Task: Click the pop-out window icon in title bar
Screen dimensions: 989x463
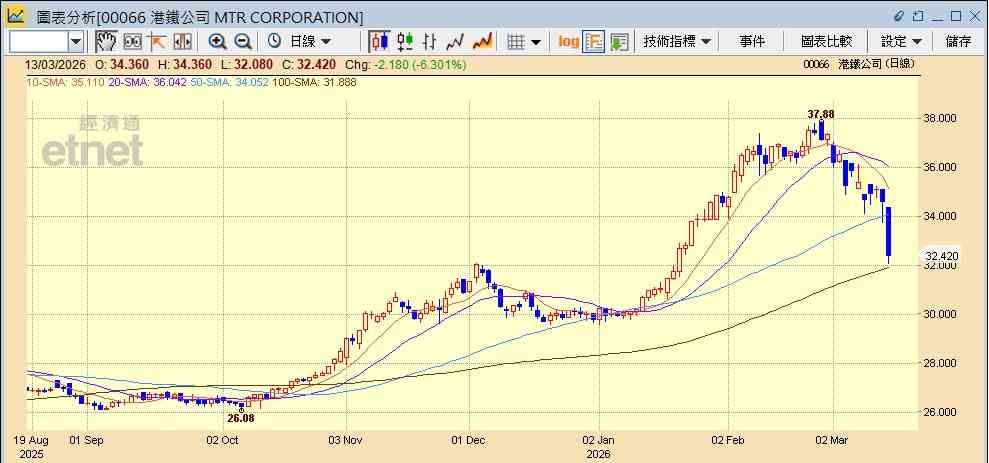Action: pyautogui.click(x=918, y=16)
